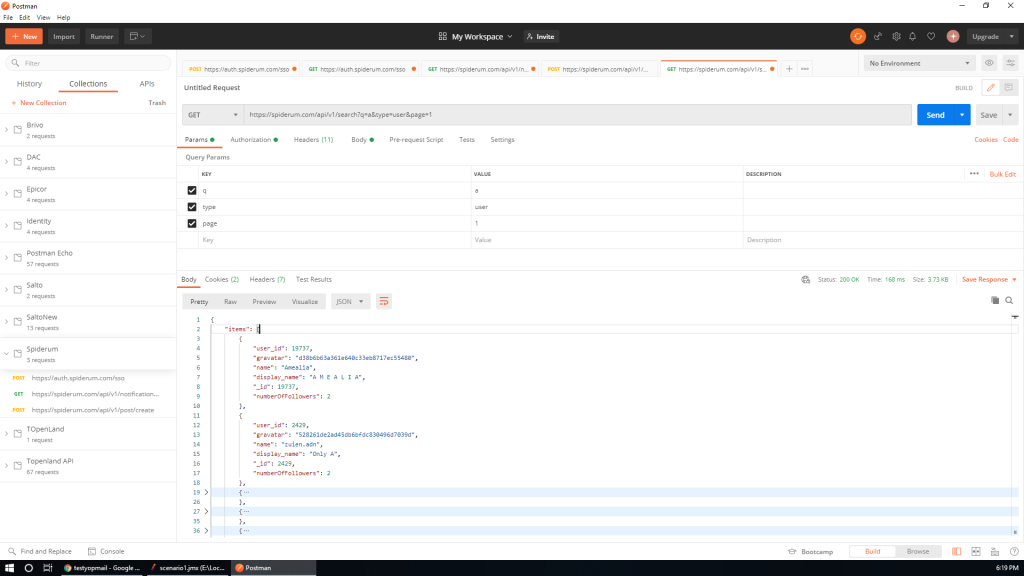Switch to Browse mode toggle

(x=918, y=551)
